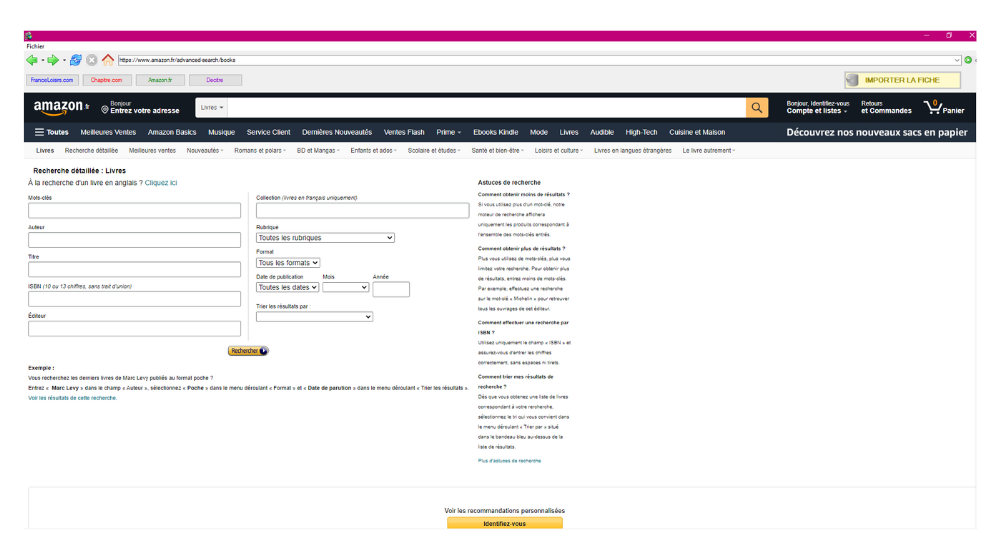Open the Toutes hamburger menu
This screenshot has width=1000, height=560.
click(51, 132)
